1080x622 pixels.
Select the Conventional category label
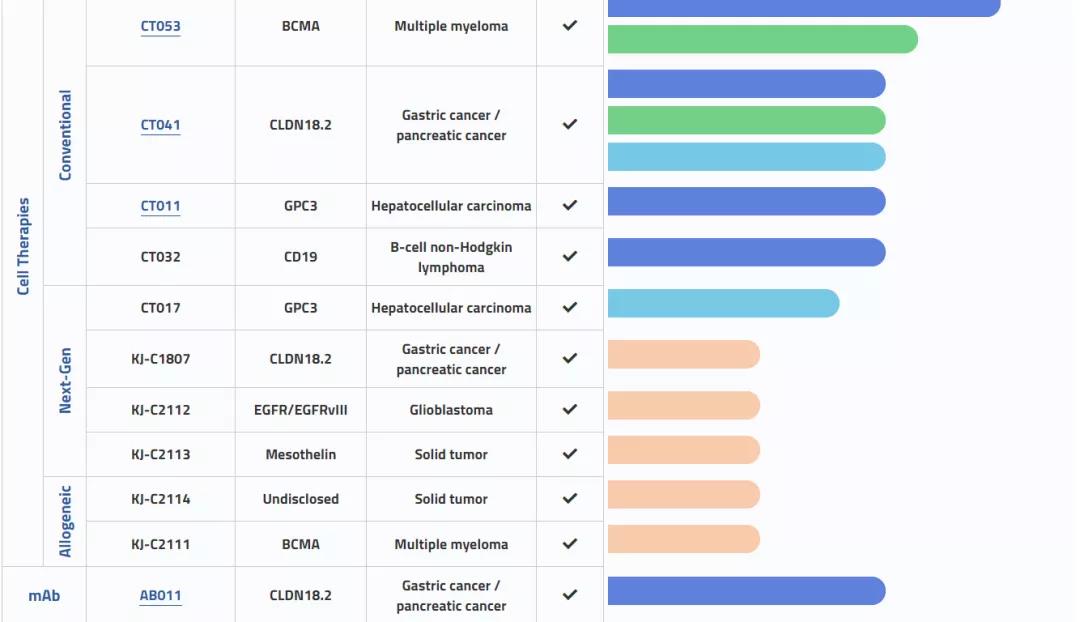tap(66, 135)
